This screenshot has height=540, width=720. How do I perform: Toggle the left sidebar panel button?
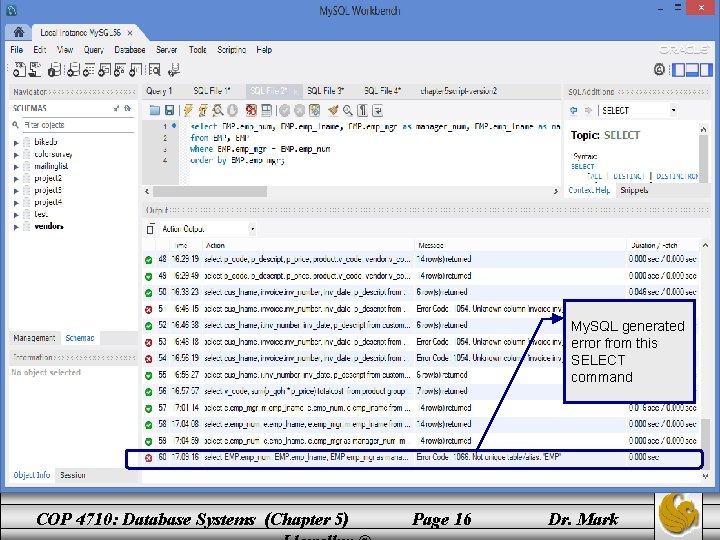point(678,70)
